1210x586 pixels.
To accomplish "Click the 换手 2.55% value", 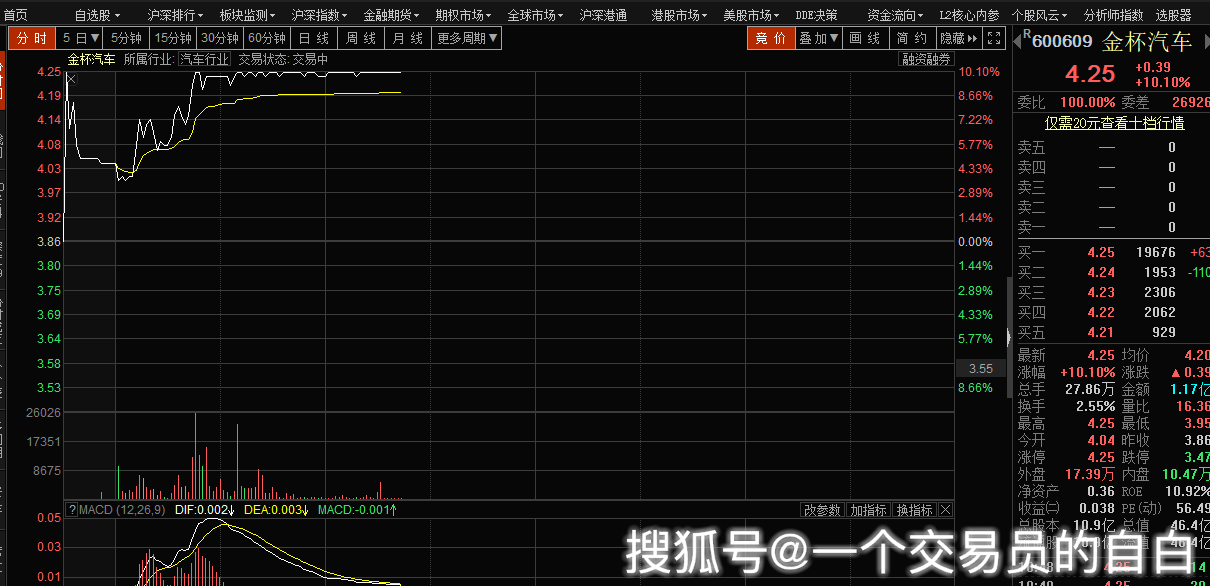I will tap(1096, 406).
